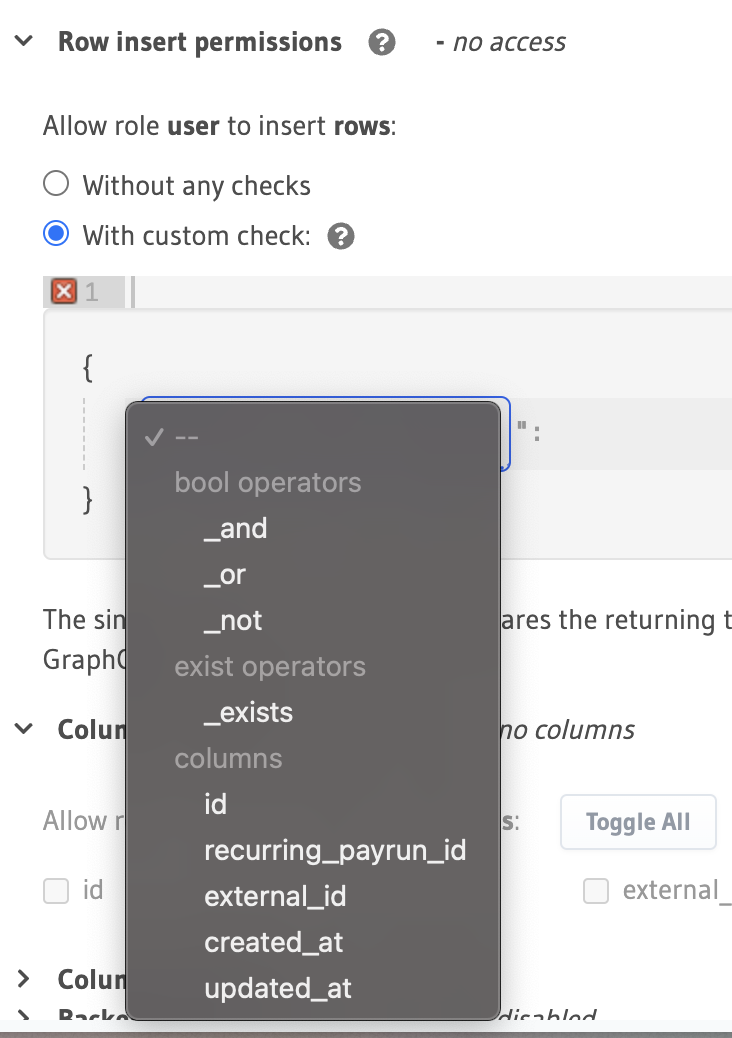Click help icon beside Row insert permissions
Image resolution: width=732 pixels, height=1038 pixels.
coord(381,42)
